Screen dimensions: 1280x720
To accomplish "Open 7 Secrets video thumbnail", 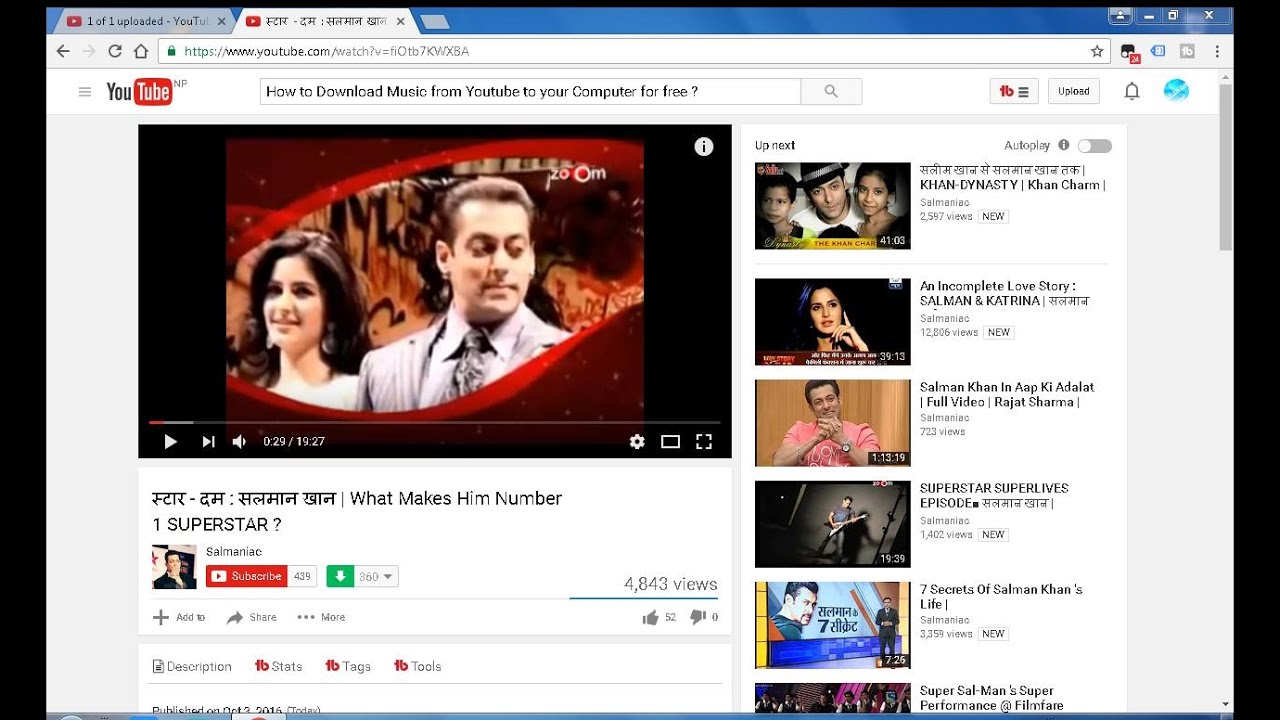I will [832, 625].
